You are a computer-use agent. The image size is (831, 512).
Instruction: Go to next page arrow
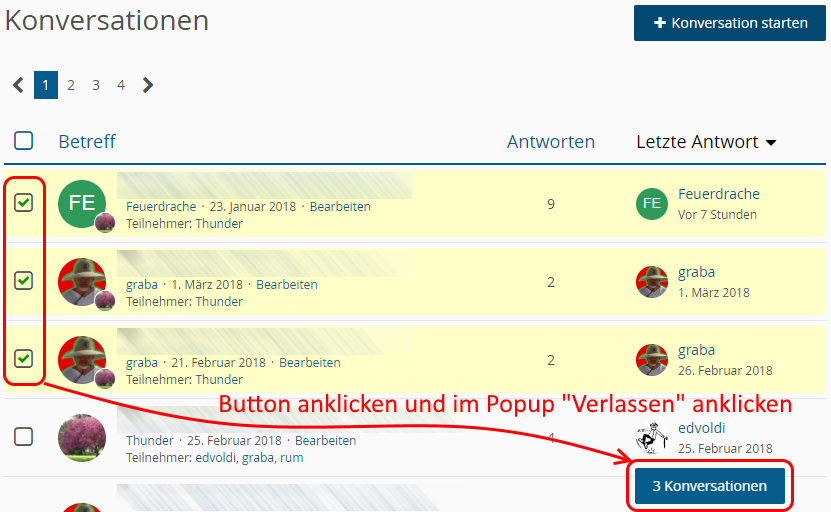click(148, 85)
